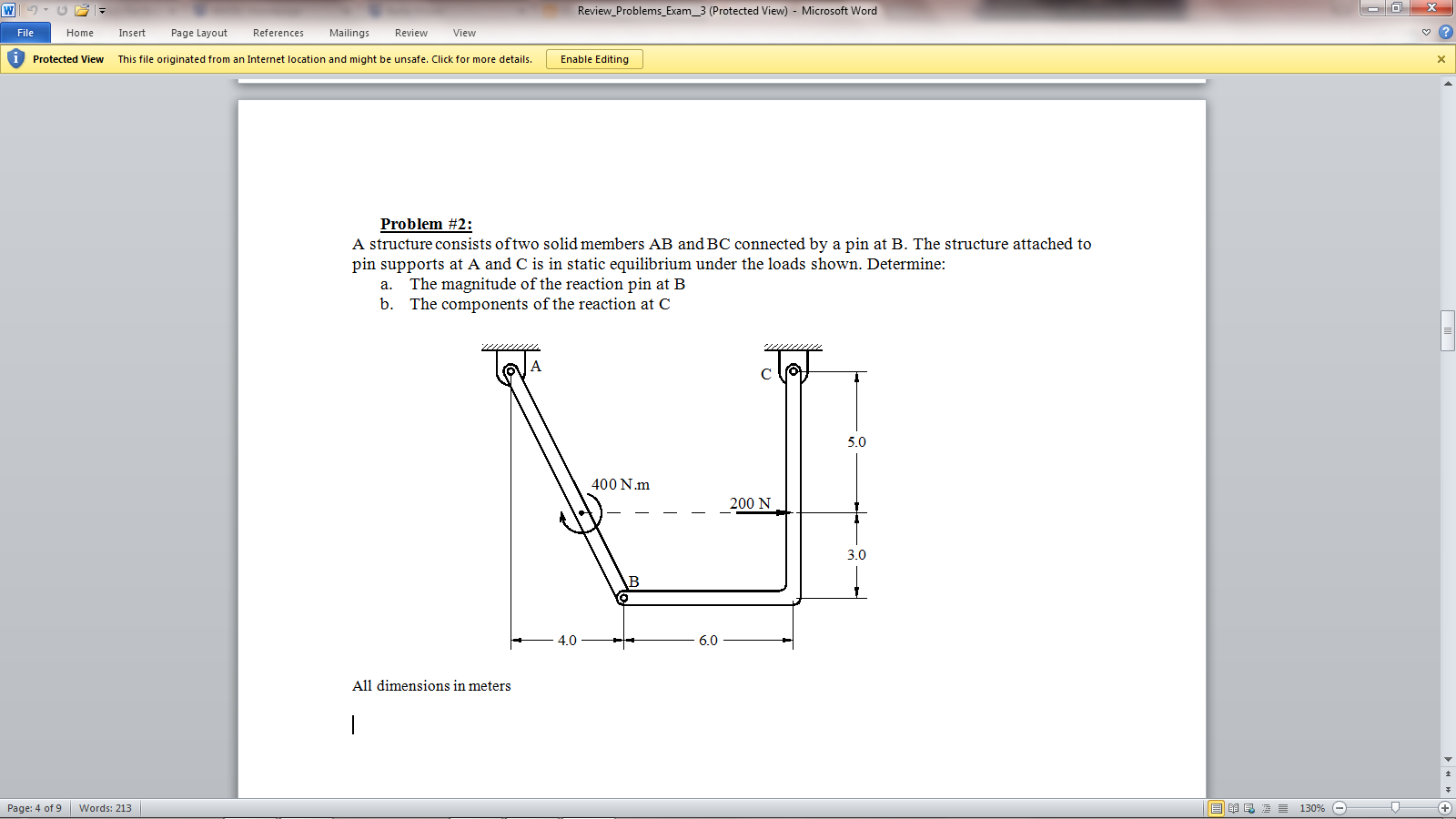Click the zoom slider handle
1456x819 pixels.
[1395, 808]
